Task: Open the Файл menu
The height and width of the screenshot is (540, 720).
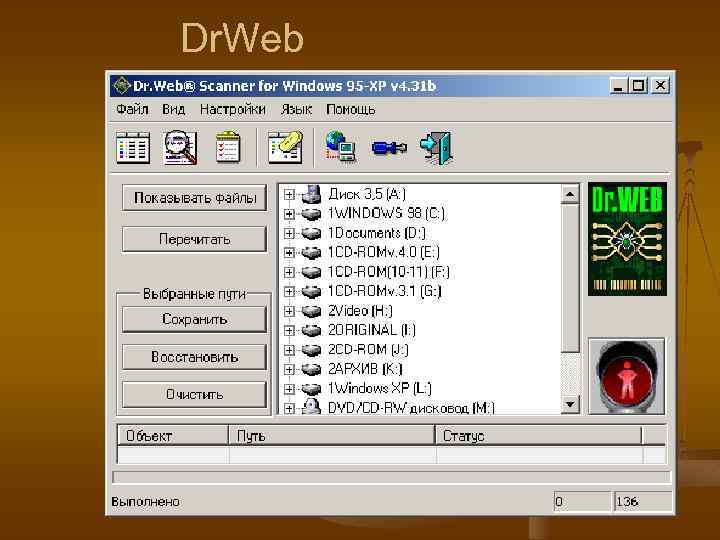Action: (x=132, y=110)
